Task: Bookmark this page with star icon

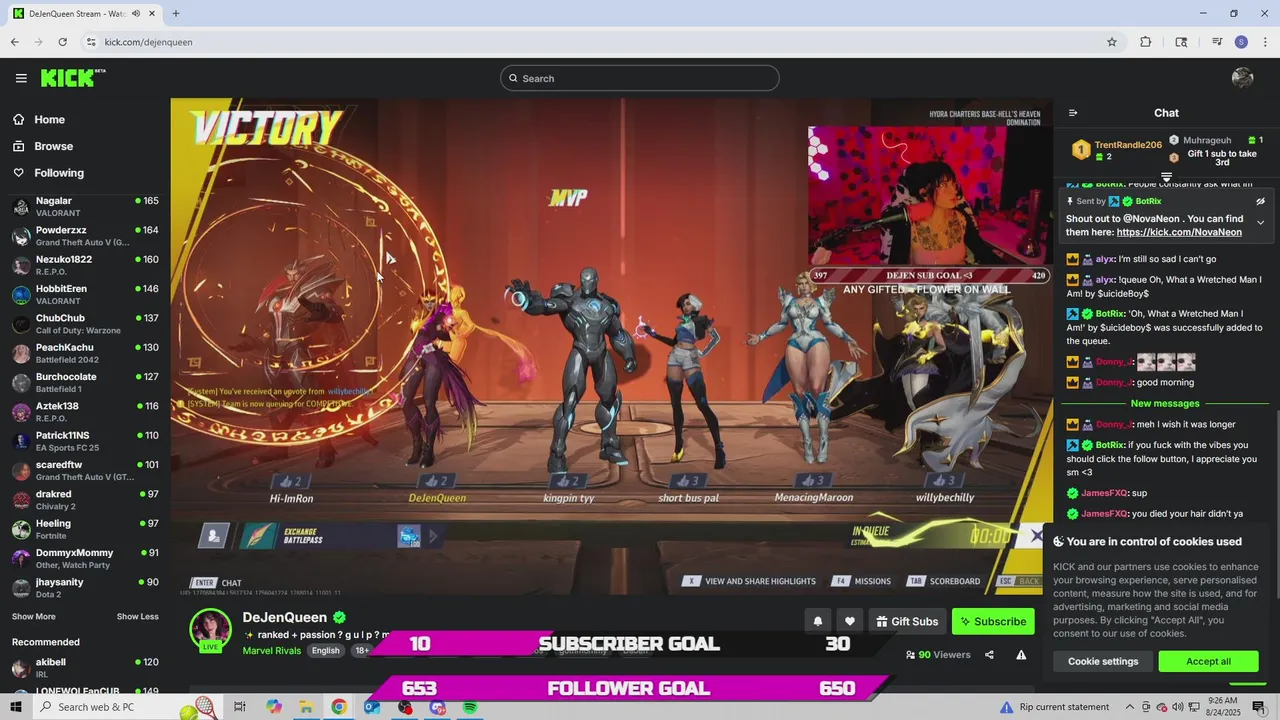Action: [1111, 42]
